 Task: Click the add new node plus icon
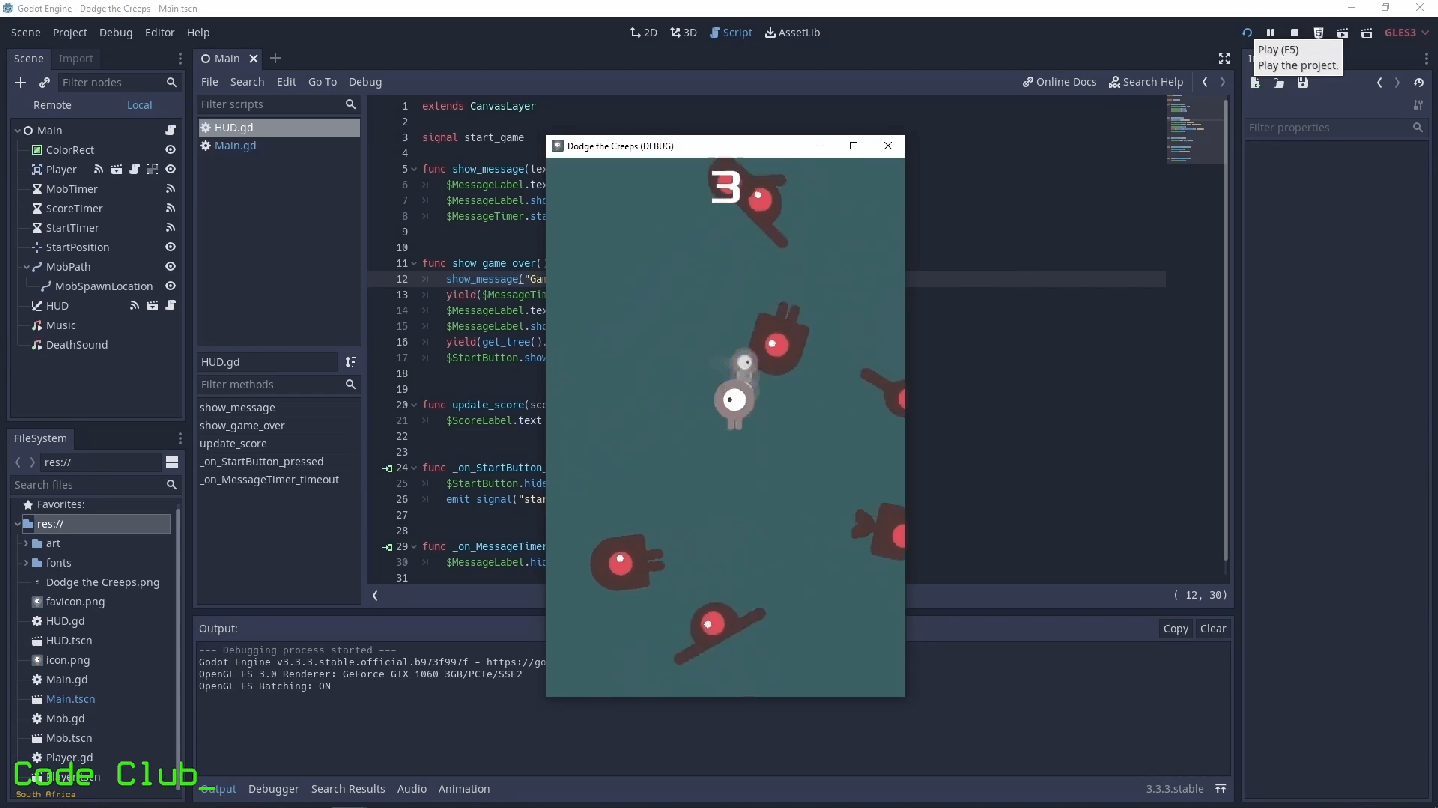pyautogui.click(x=20, y=82)
